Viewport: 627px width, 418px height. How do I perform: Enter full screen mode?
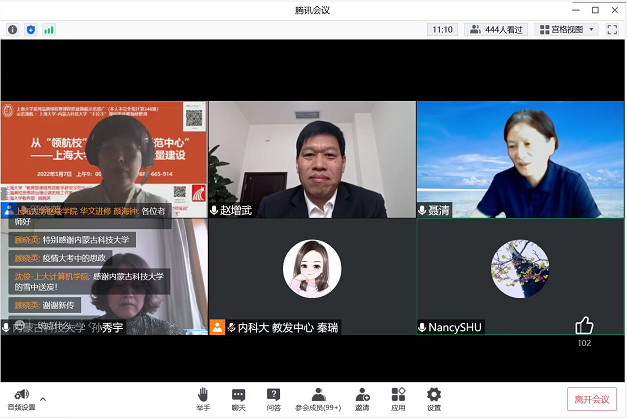pos(612,30)
